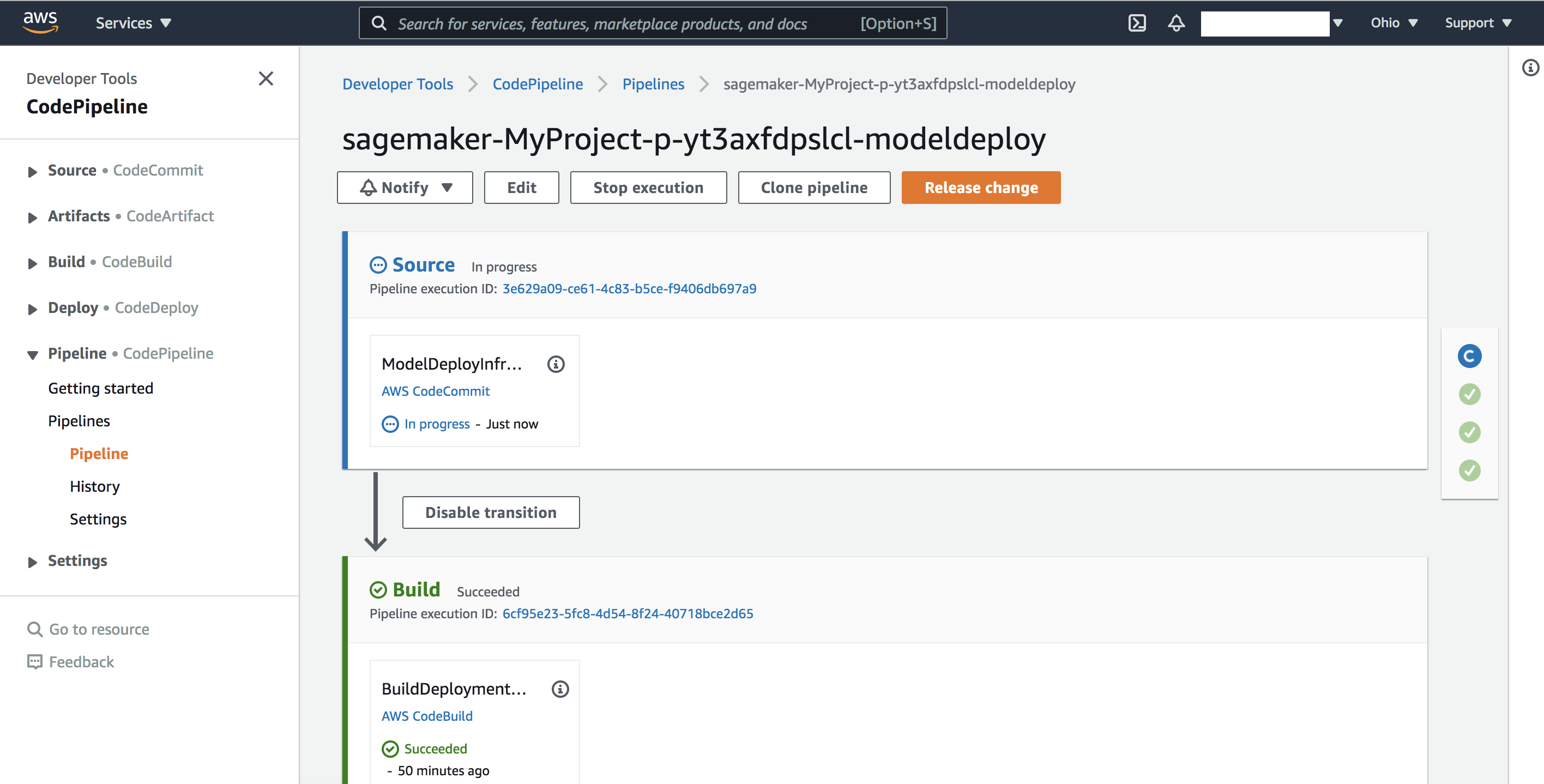Image resolution: width=1544 pixels, height=784 pixels.
Task: Click Release change button
Action: (x=981, y=188)
